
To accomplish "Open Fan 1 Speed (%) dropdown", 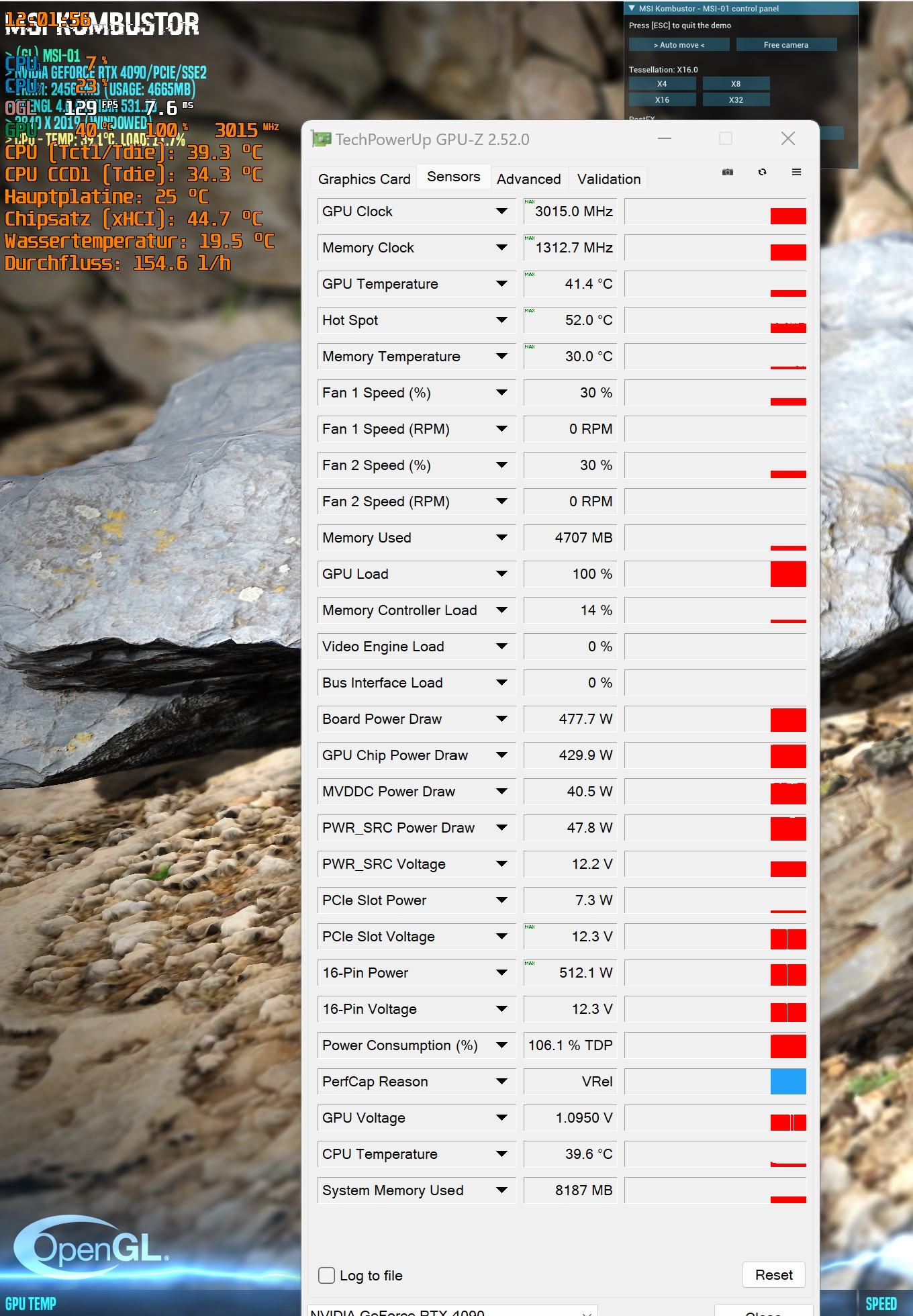I will coord(501,393).
